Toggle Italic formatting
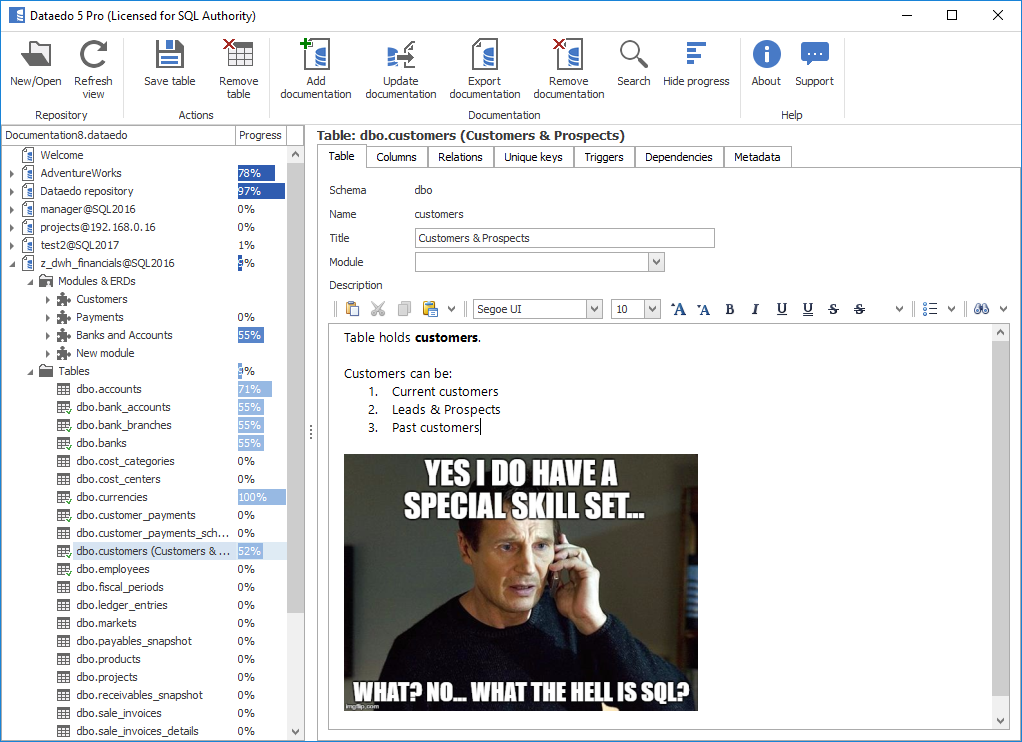Image resolution: width=1022 pixels, height=742 pixels. tap(755, 309)
